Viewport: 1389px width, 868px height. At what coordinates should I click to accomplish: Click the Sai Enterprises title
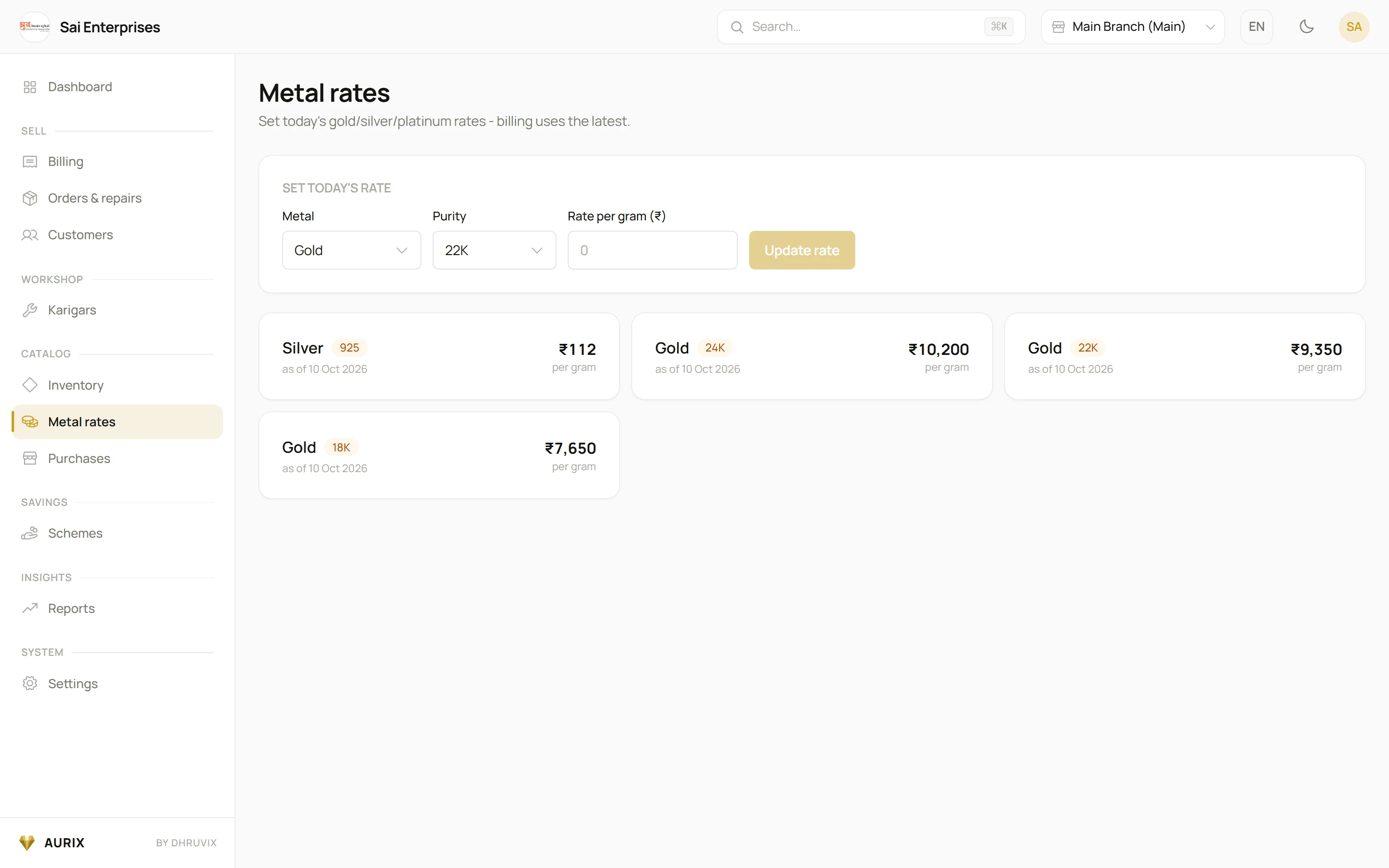pyautogui.click(x=109, y=27)
